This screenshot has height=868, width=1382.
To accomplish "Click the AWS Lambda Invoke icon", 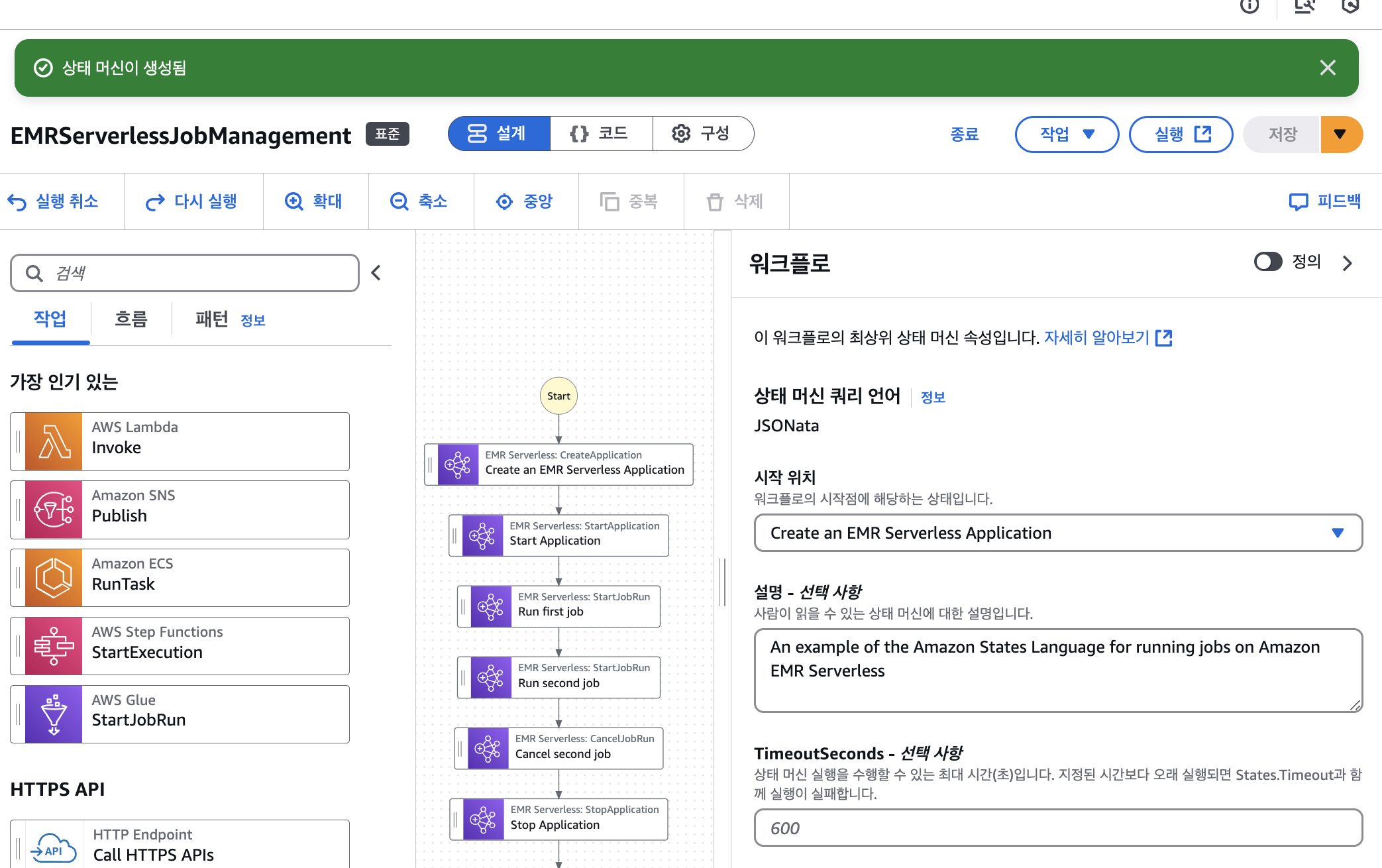I will pyautogui.click(x=54, y=441).
